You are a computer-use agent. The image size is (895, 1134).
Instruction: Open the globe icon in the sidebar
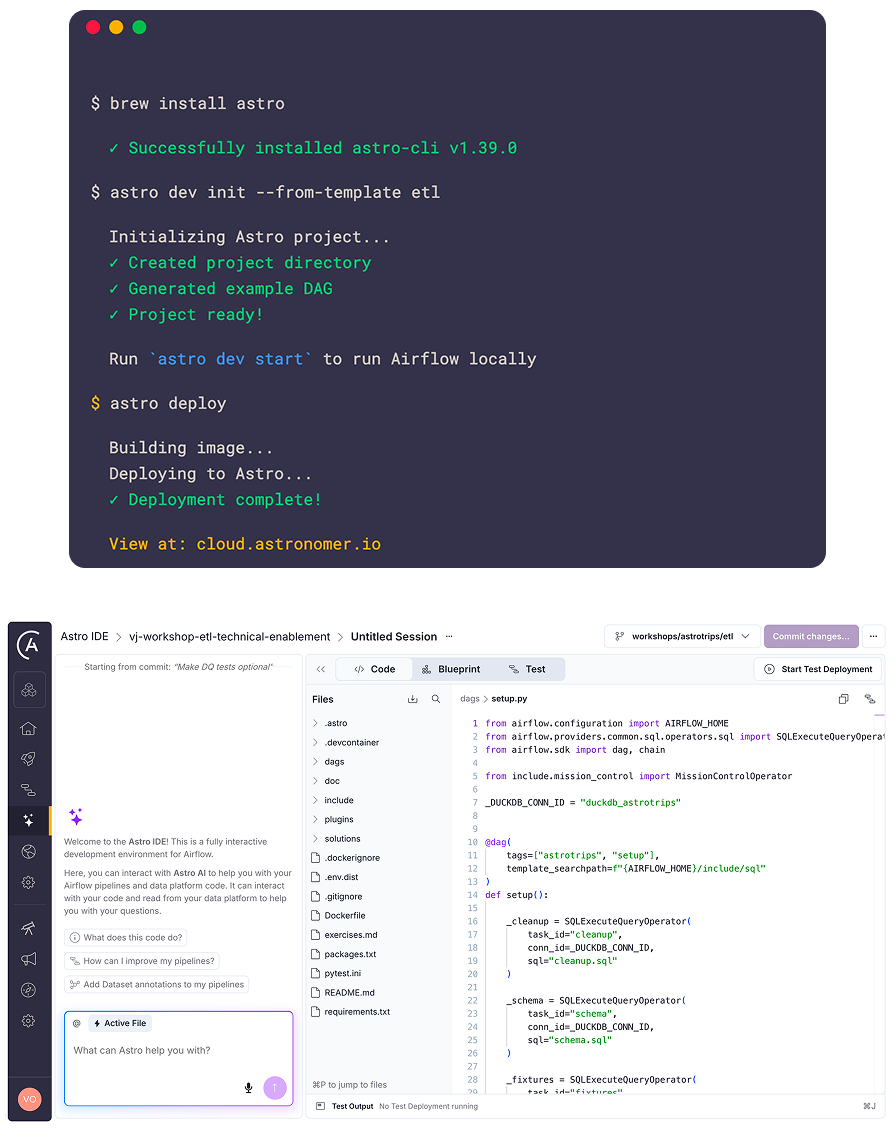tap(29, 851)
